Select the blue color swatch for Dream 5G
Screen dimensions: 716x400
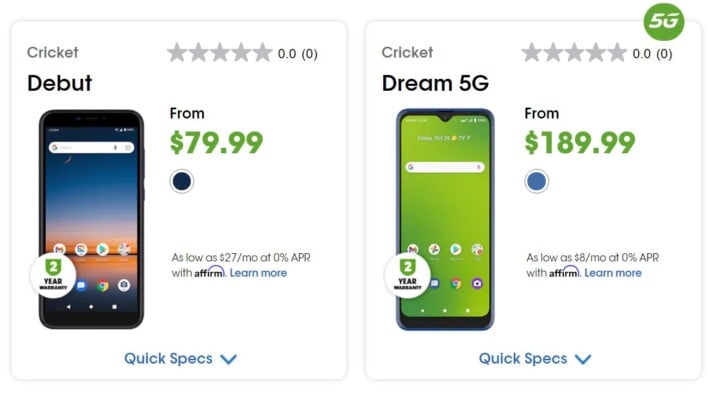(537, 181)
